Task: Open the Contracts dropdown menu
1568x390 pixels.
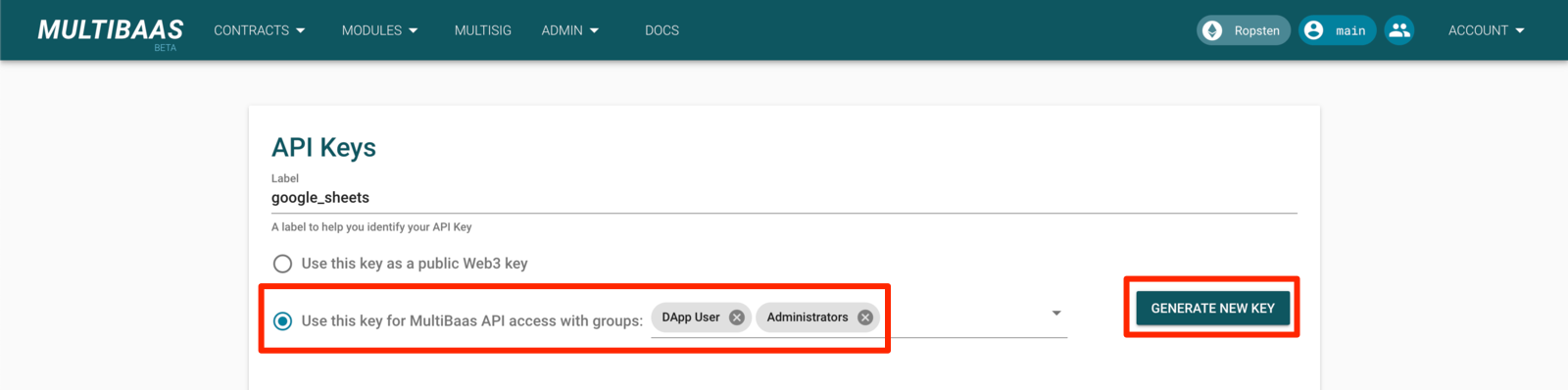Action: [x=260, y=30]
